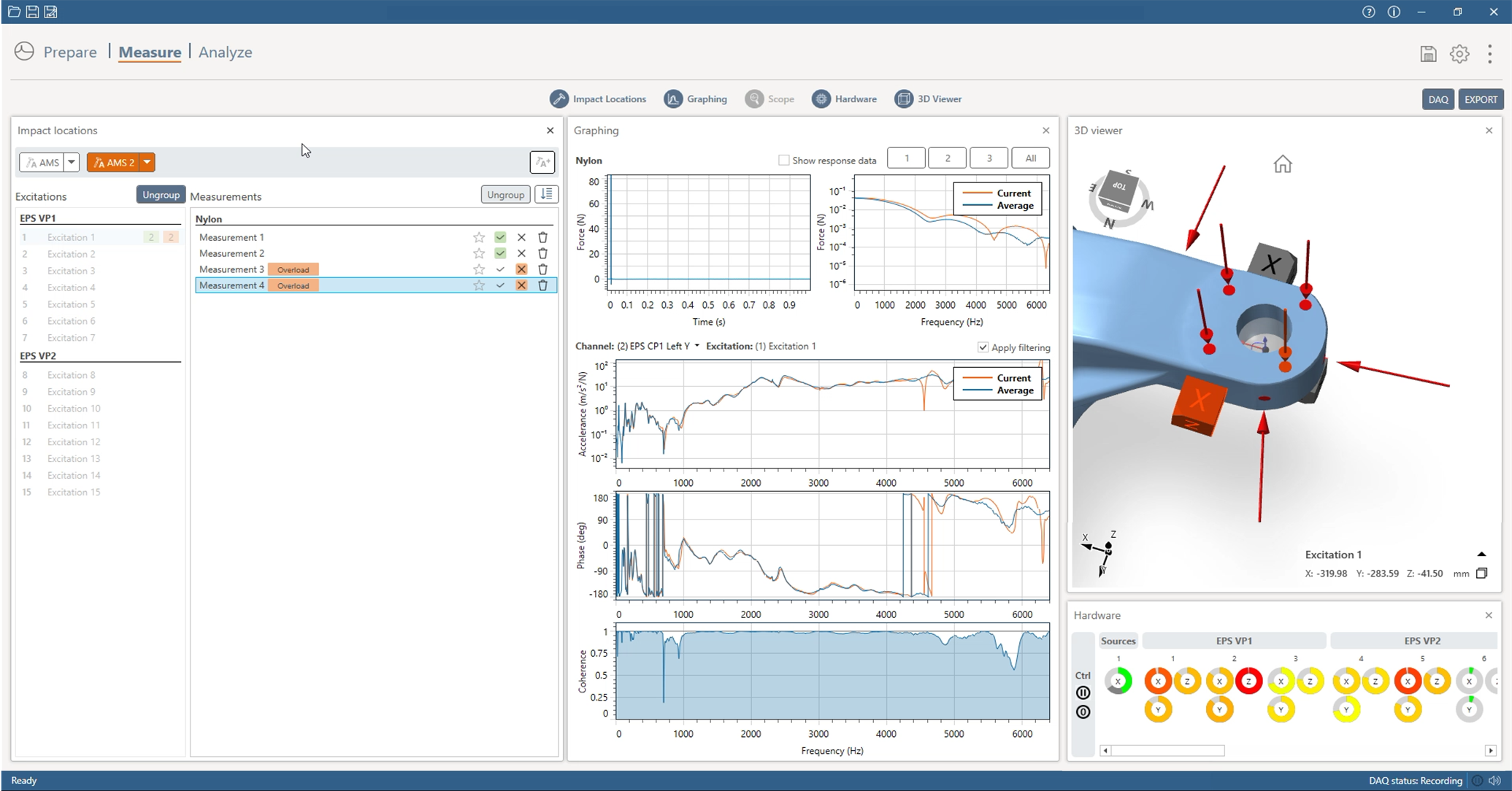Switch to the Analyze tab

coord(225,53)
